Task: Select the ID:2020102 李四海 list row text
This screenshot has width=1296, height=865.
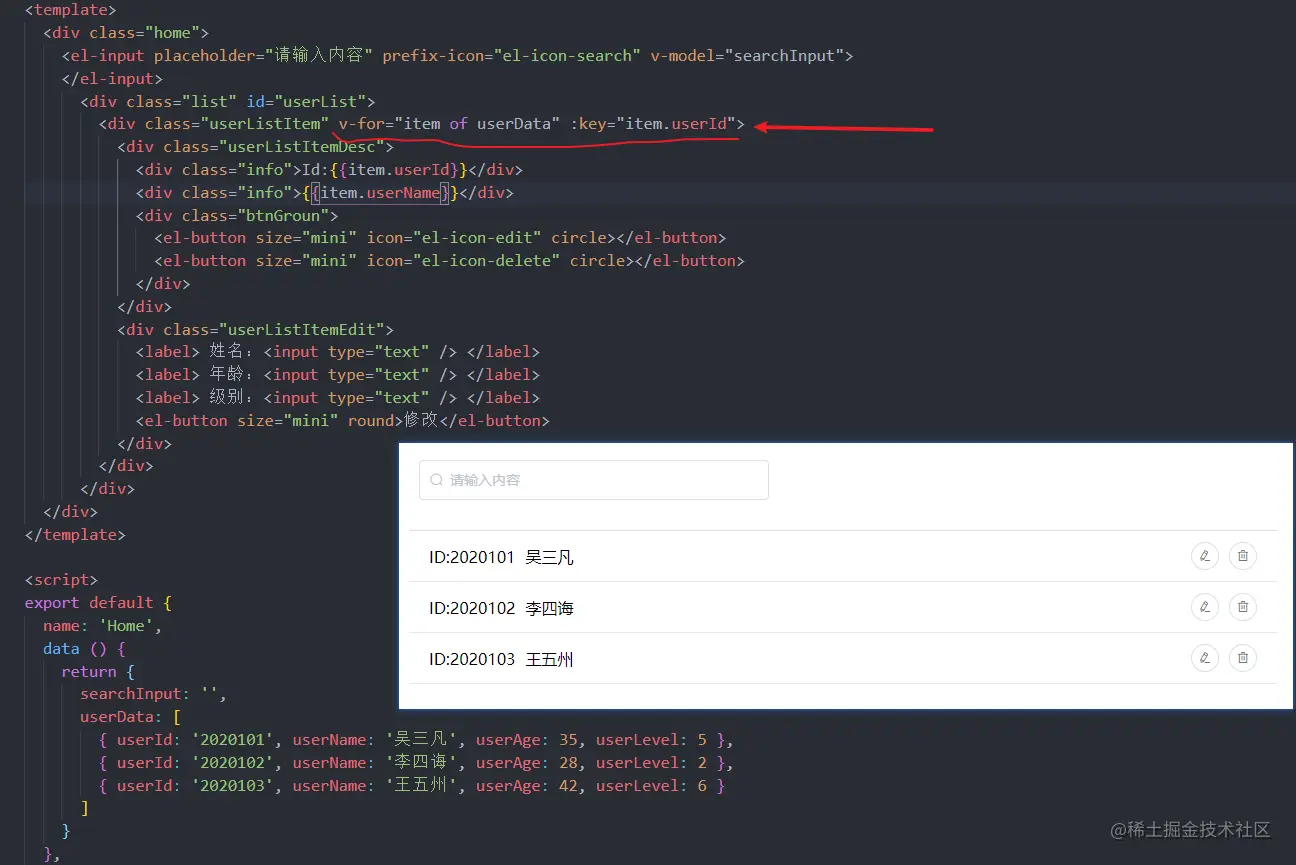Action: (501, 608)
